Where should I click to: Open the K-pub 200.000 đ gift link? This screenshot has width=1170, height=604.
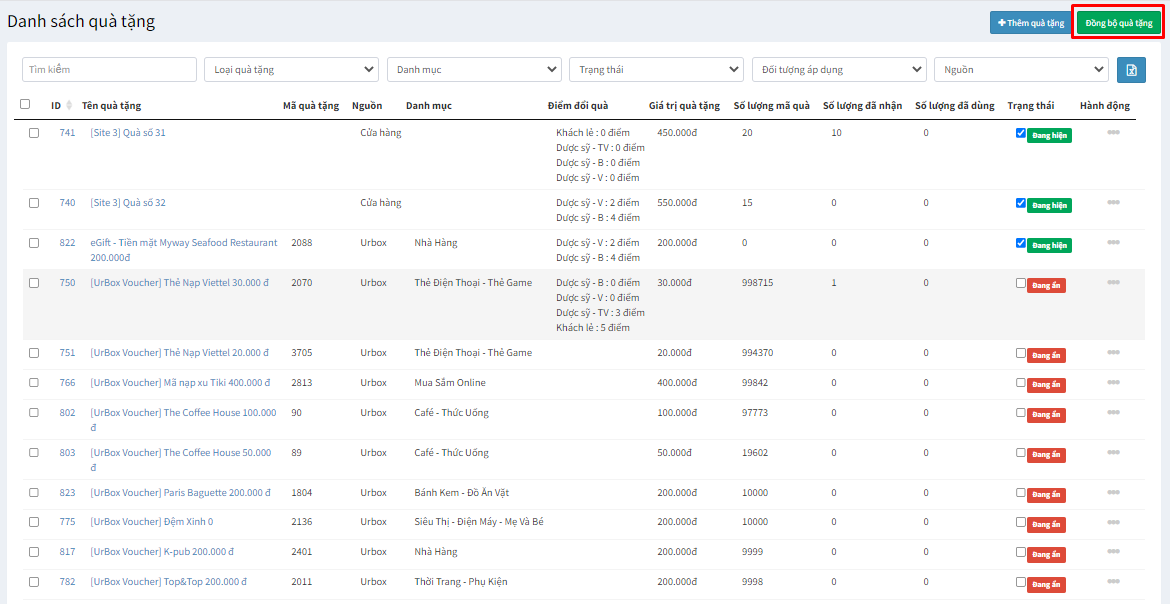(162, 552)
